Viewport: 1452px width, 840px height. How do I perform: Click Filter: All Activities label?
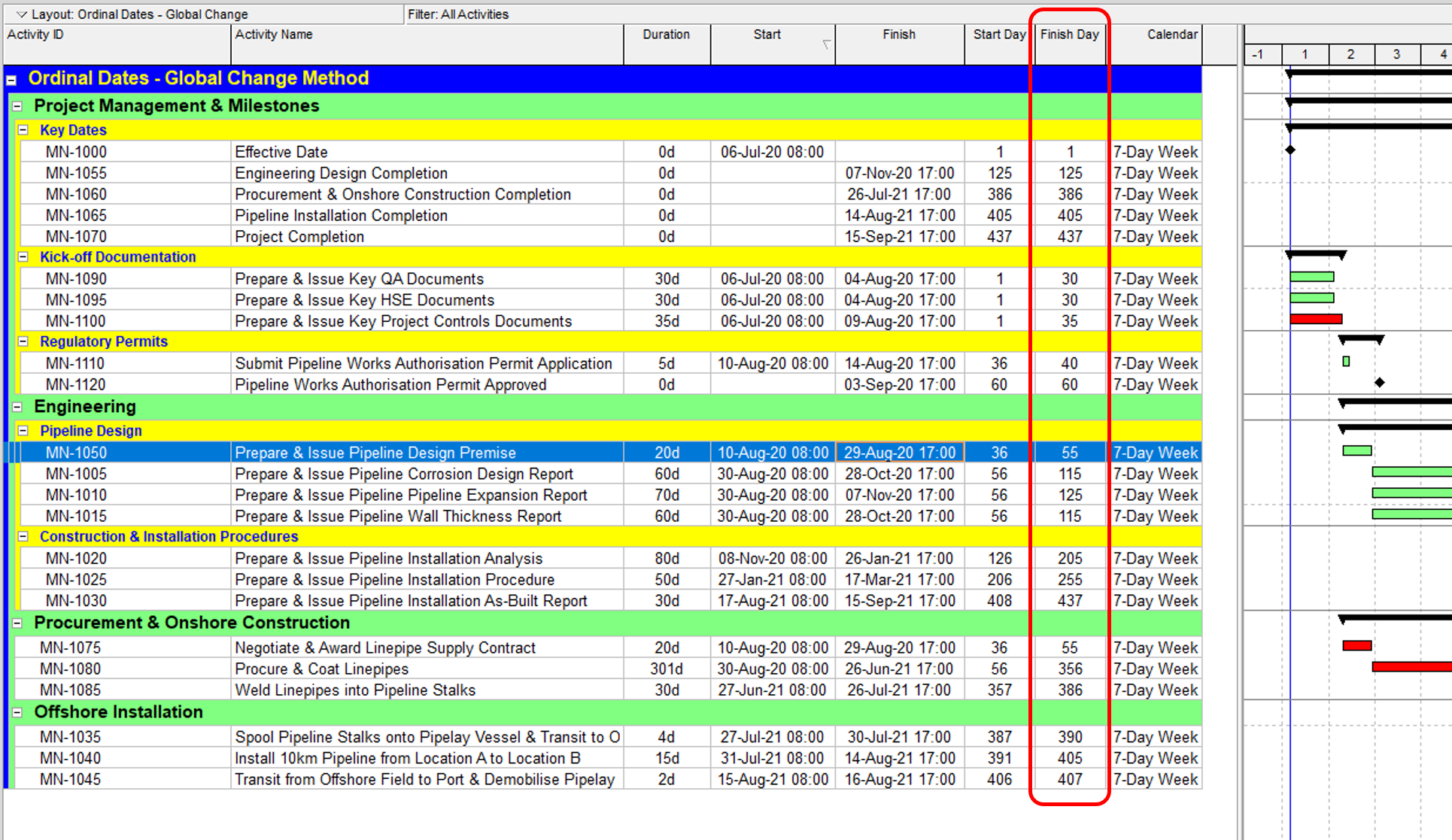point(458,14)
